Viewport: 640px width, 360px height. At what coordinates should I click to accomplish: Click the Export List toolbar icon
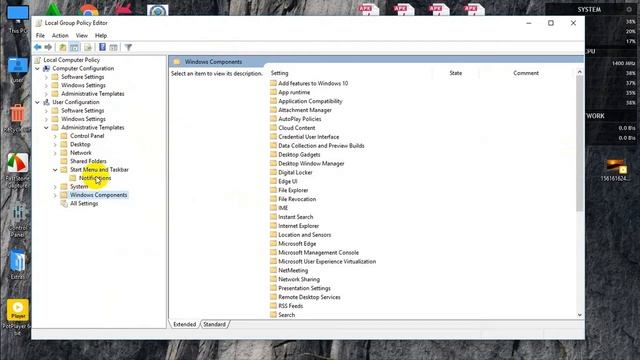click(88, 47)
